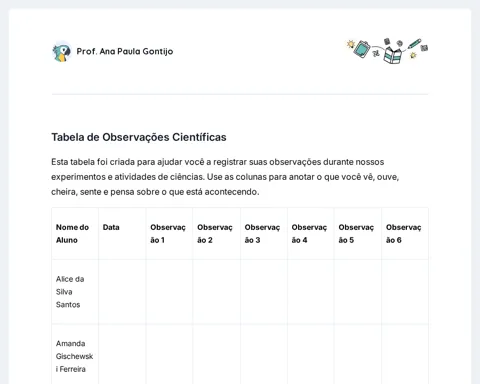Click the green pencil icon in header
This screenshot has width=480, height=384.
click(414, 44)
